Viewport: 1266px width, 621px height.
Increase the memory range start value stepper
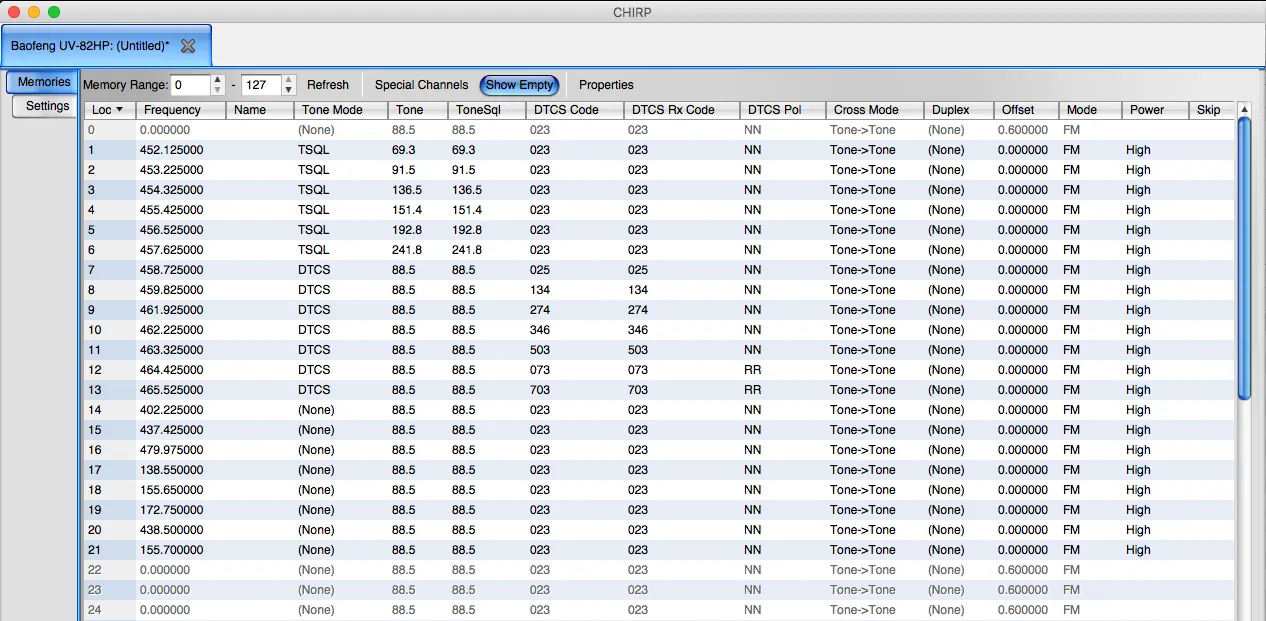click(218, 80)
